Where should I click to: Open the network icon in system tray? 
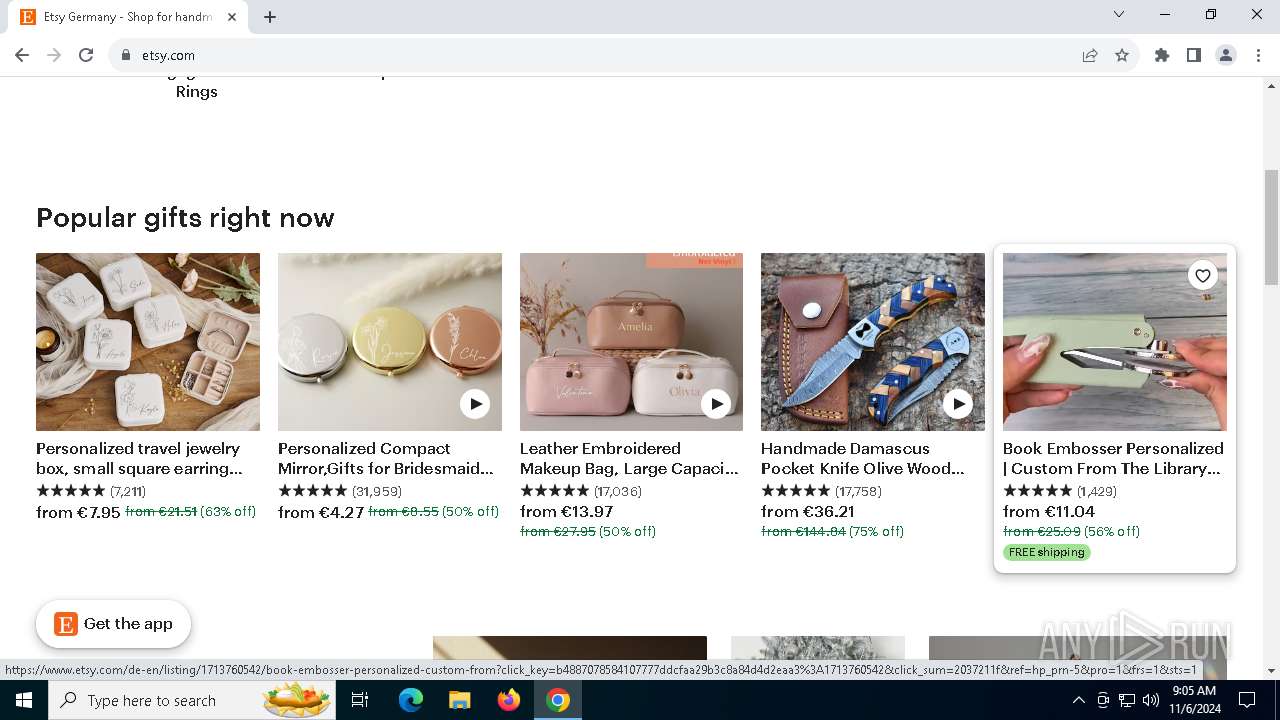click(x=1126, y=700)
